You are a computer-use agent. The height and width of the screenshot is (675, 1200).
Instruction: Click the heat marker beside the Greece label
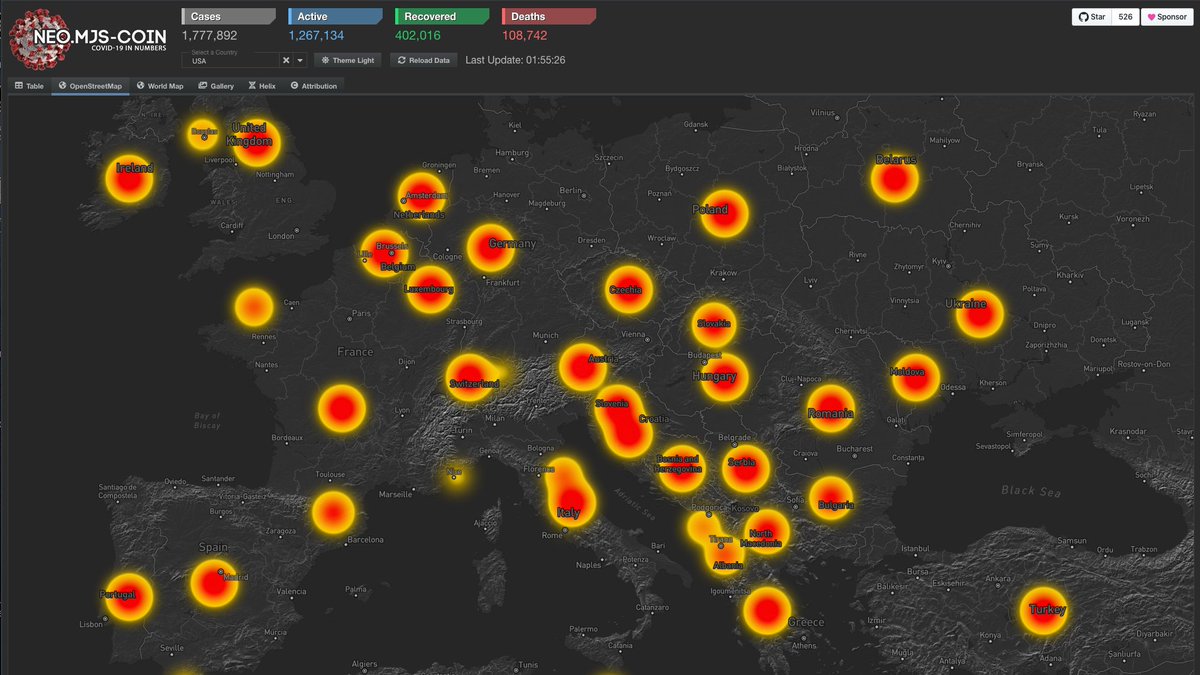[767, 611]
